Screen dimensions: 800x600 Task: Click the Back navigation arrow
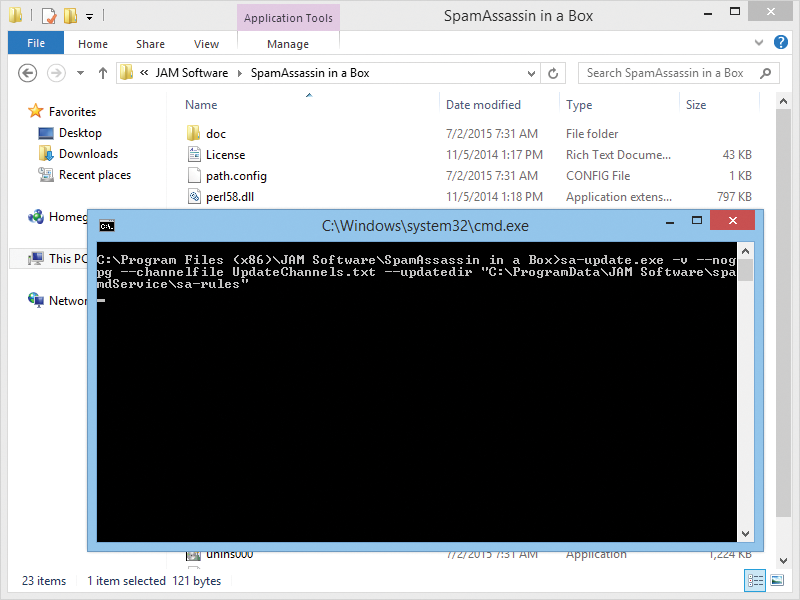(28, 73)
